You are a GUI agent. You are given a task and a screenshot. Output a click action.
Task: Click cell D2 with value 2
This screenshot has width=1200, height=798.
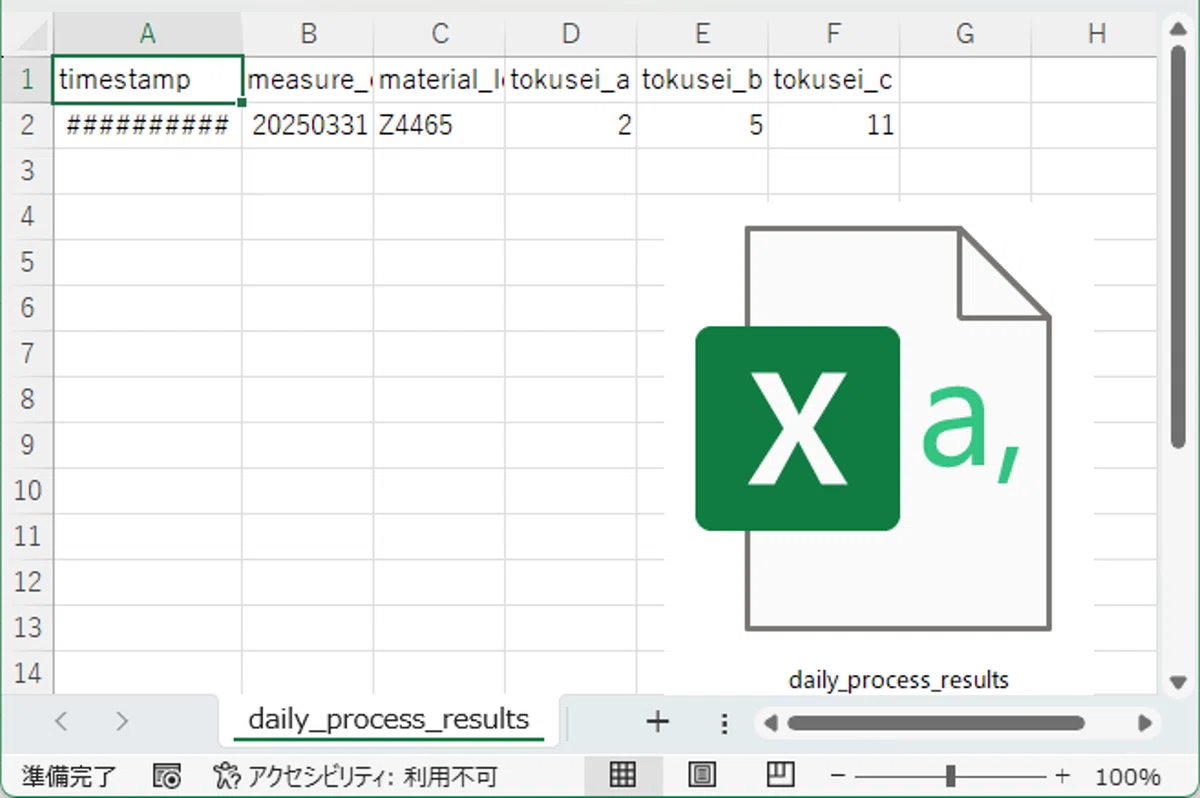[571, 125]
